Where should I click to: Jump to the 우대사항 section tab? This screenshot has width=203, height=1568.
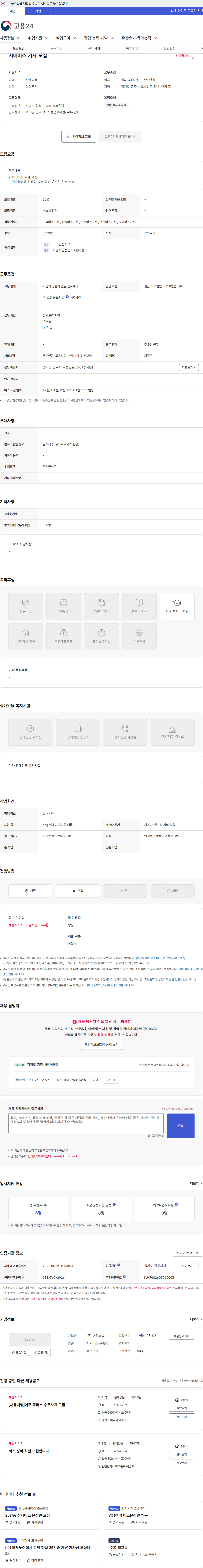click(x=94, y=48)
